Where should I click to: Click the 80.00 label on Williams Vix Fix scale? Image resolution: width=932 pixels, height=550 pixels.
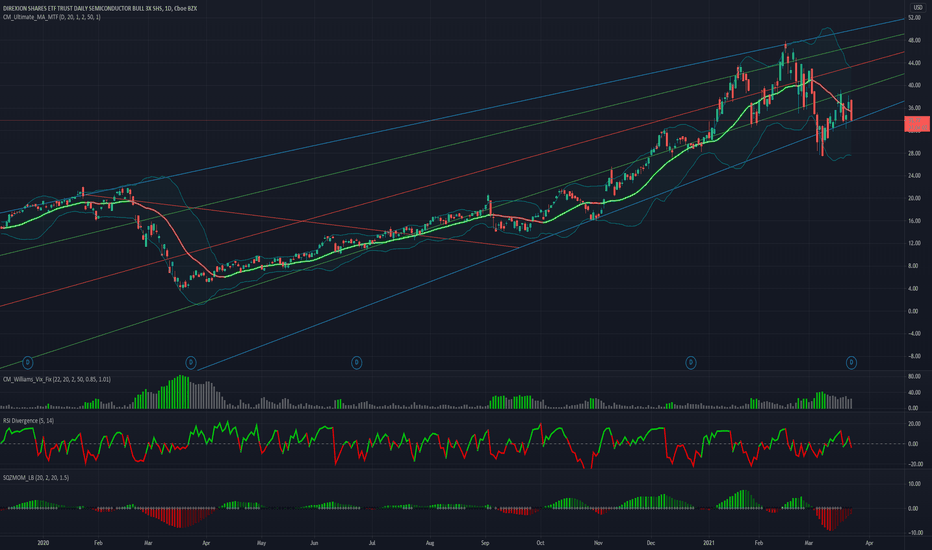pyautogui.click(x=914, y=376)
